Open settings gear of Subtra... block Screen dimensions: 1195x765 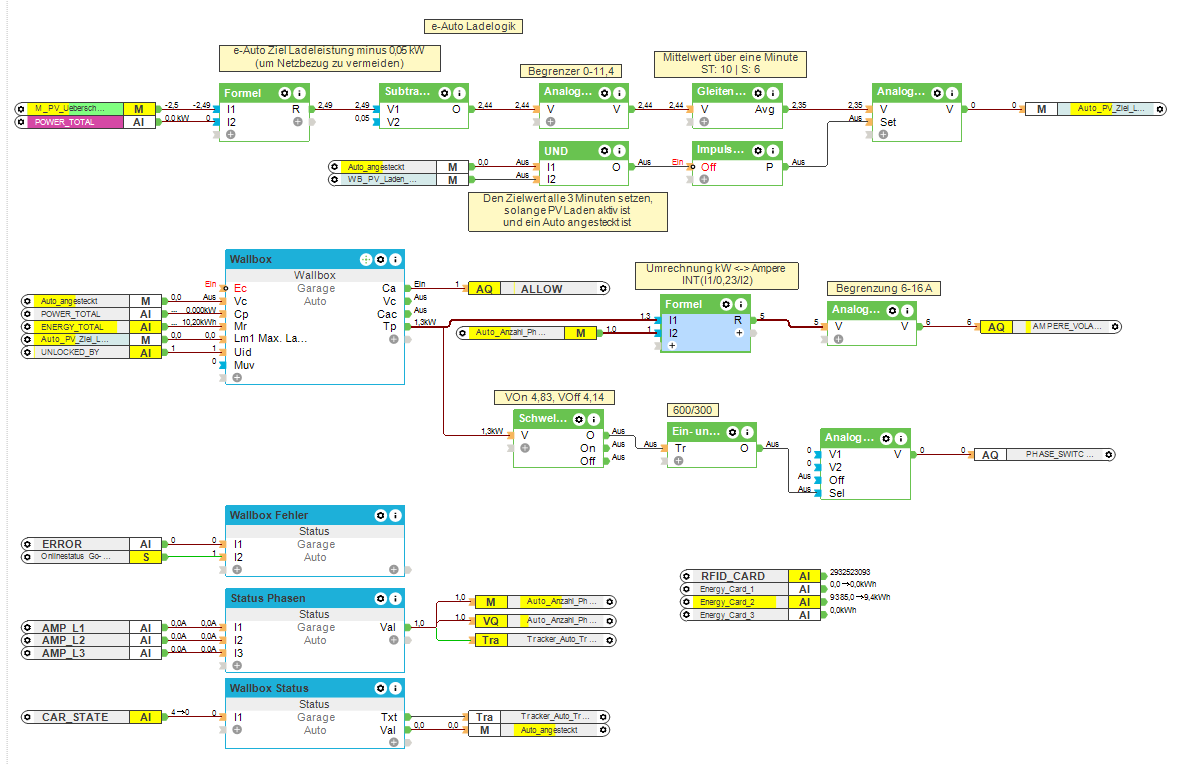tap(444, 93)
